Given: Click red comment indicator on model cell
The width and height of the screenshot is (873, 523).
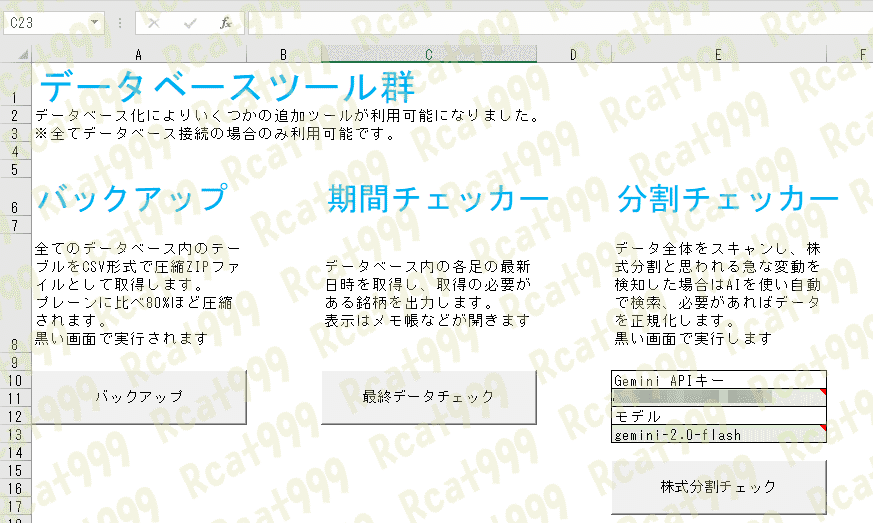Looking at the screenshot, I should coord(823,429).
